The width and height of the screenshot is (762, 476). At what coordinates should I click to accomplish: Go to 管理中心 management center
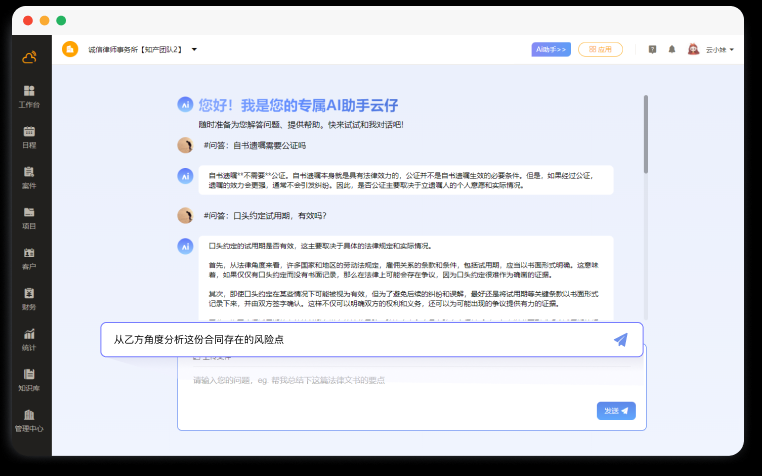pyautogui.click(x=29, y=420)
